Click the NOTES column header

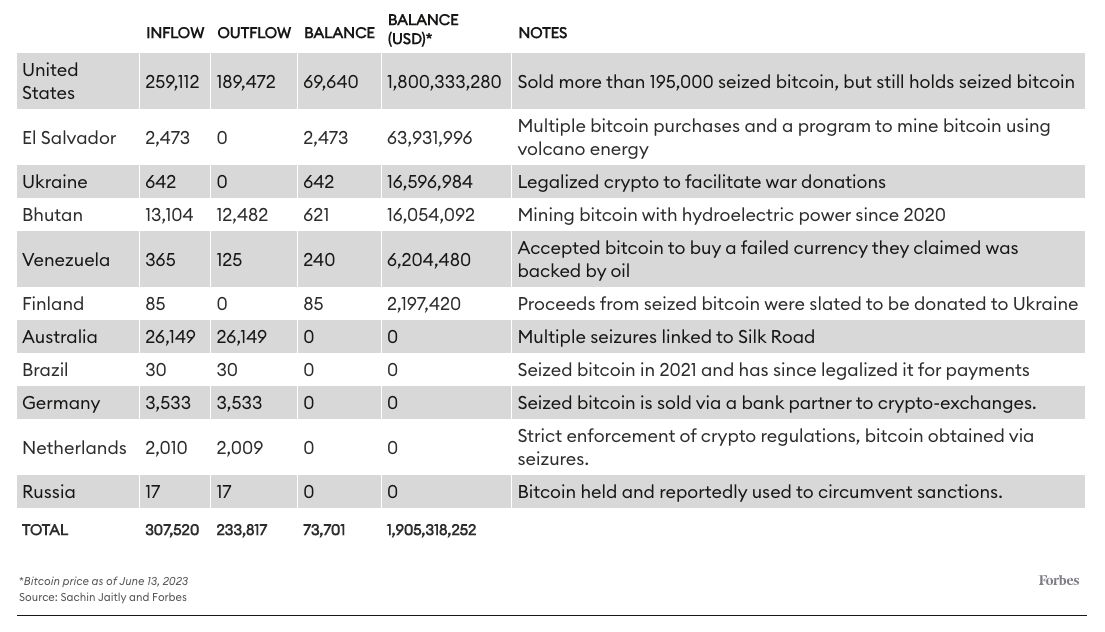pos(542,33)
